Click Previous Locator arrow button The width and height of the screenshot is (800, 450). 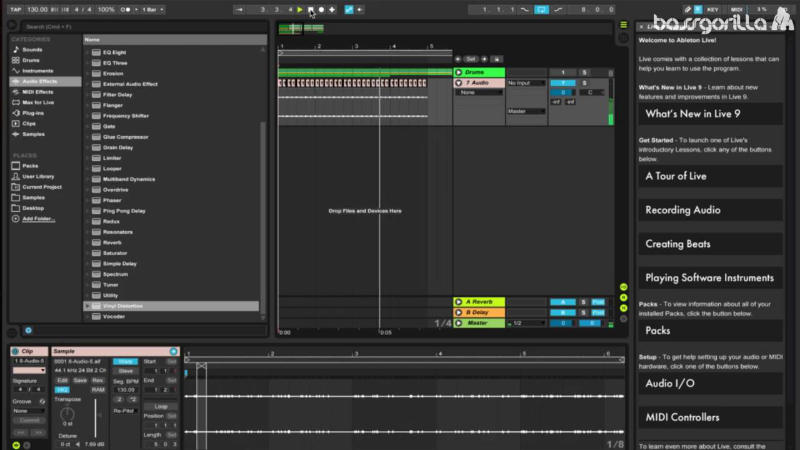(458, 59)
